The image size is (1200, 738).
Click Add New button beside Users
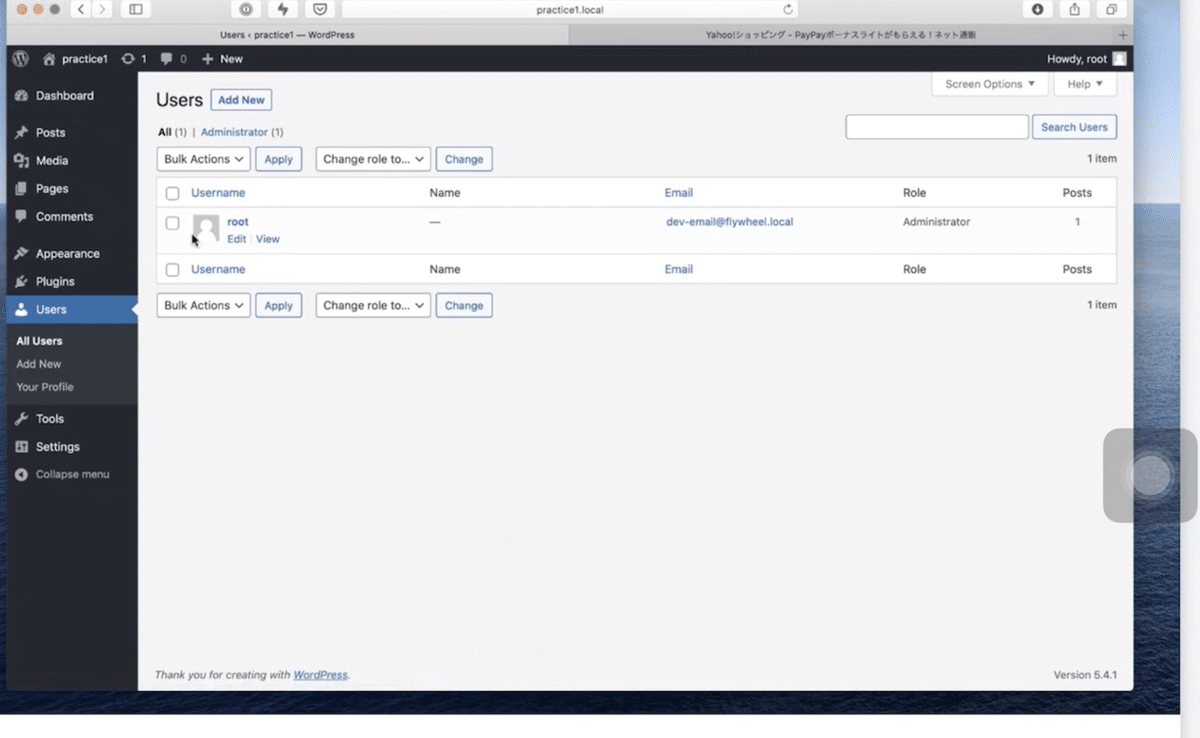241,100
